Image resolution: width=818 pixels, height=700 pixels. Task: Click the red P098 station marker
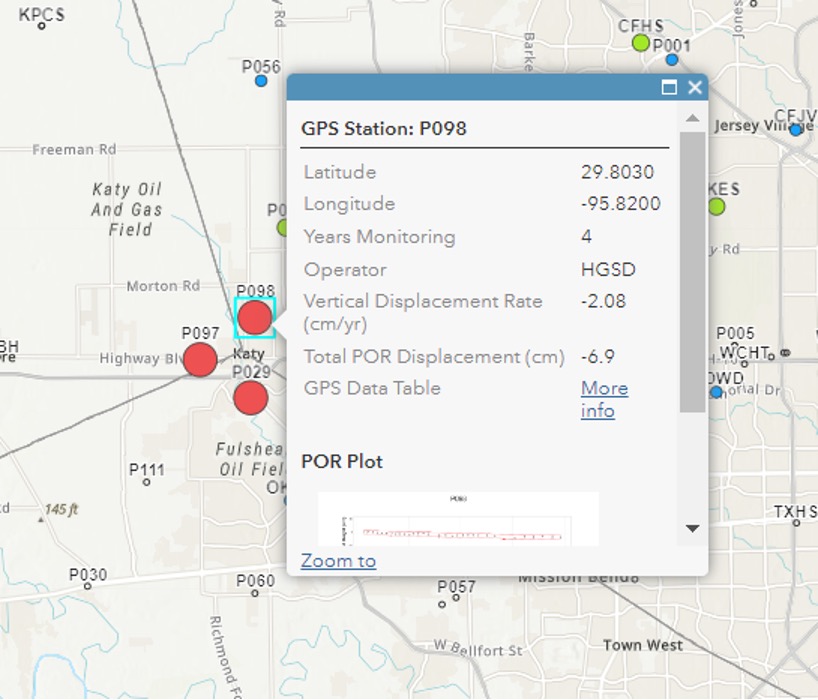pyautogui.click(x=255, y=317)
